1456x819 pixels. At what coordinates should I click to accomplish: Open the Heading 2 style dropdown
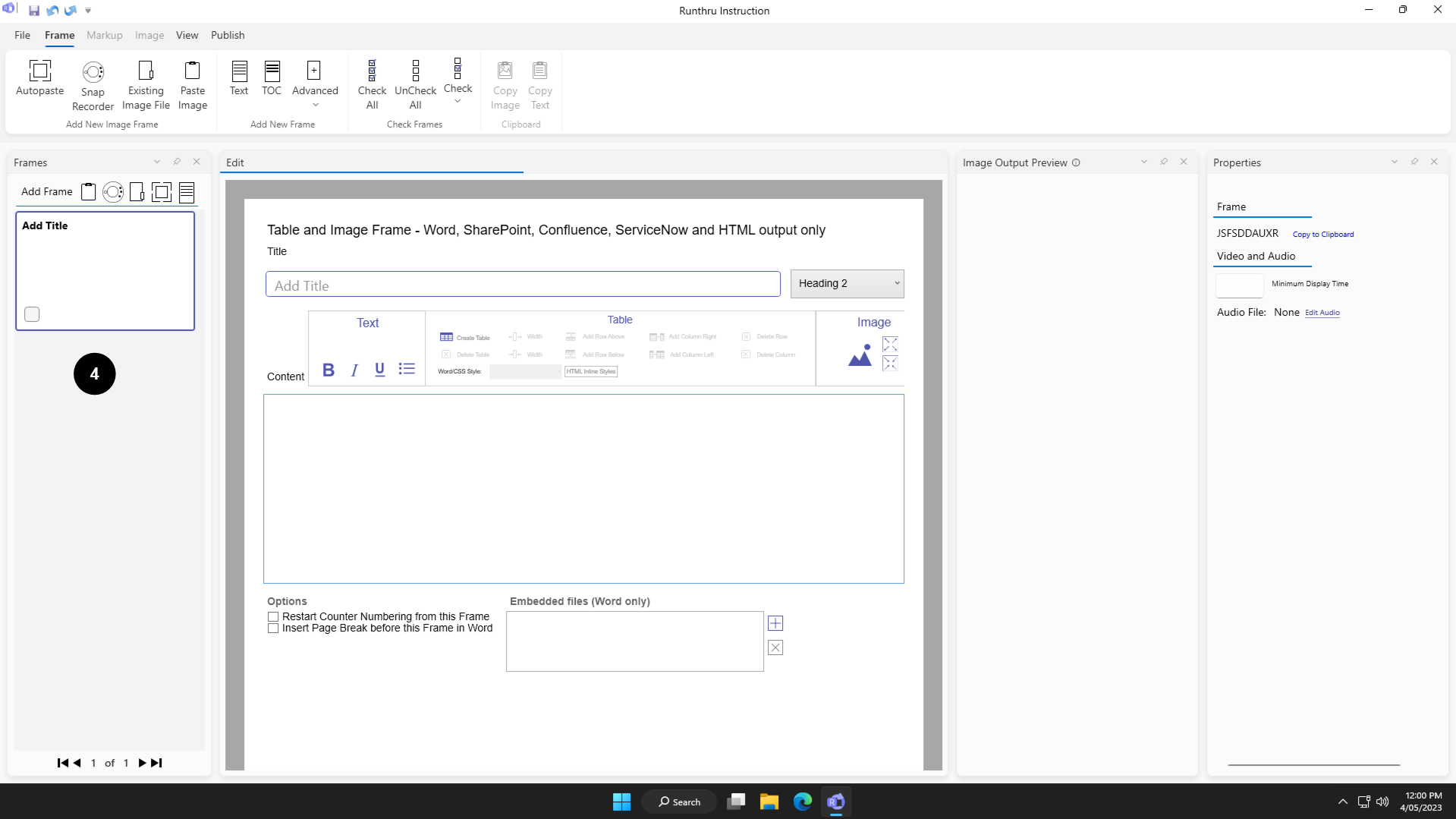coord(847,283)
